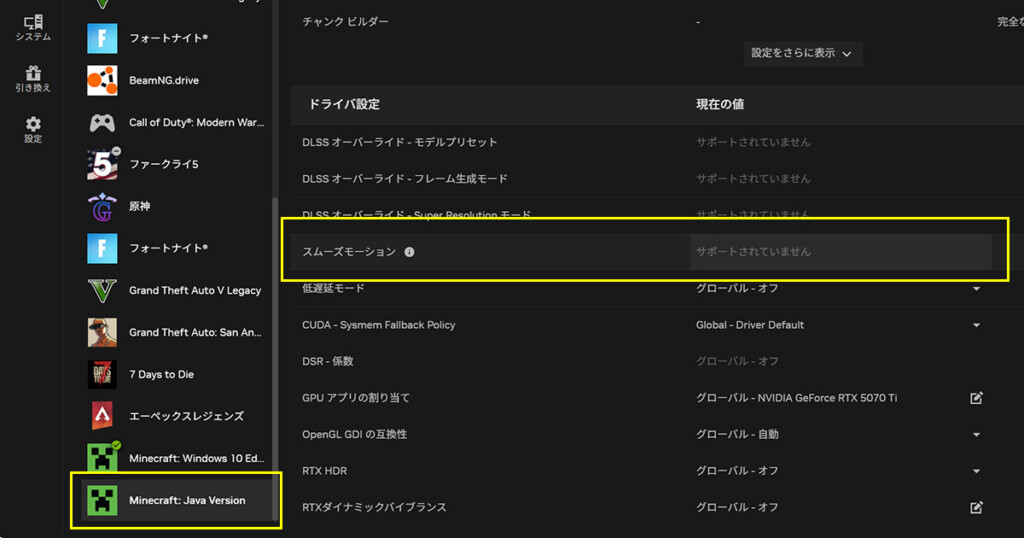
Task: Select ファークライ5 list label
Action: [164, 164]
